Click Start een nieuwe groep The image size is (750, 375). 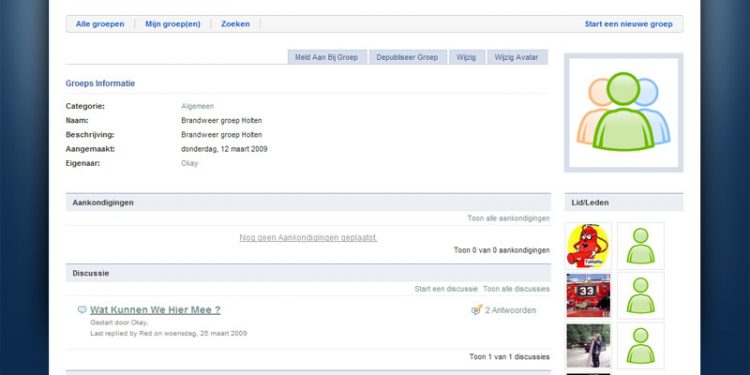[629, 24]
